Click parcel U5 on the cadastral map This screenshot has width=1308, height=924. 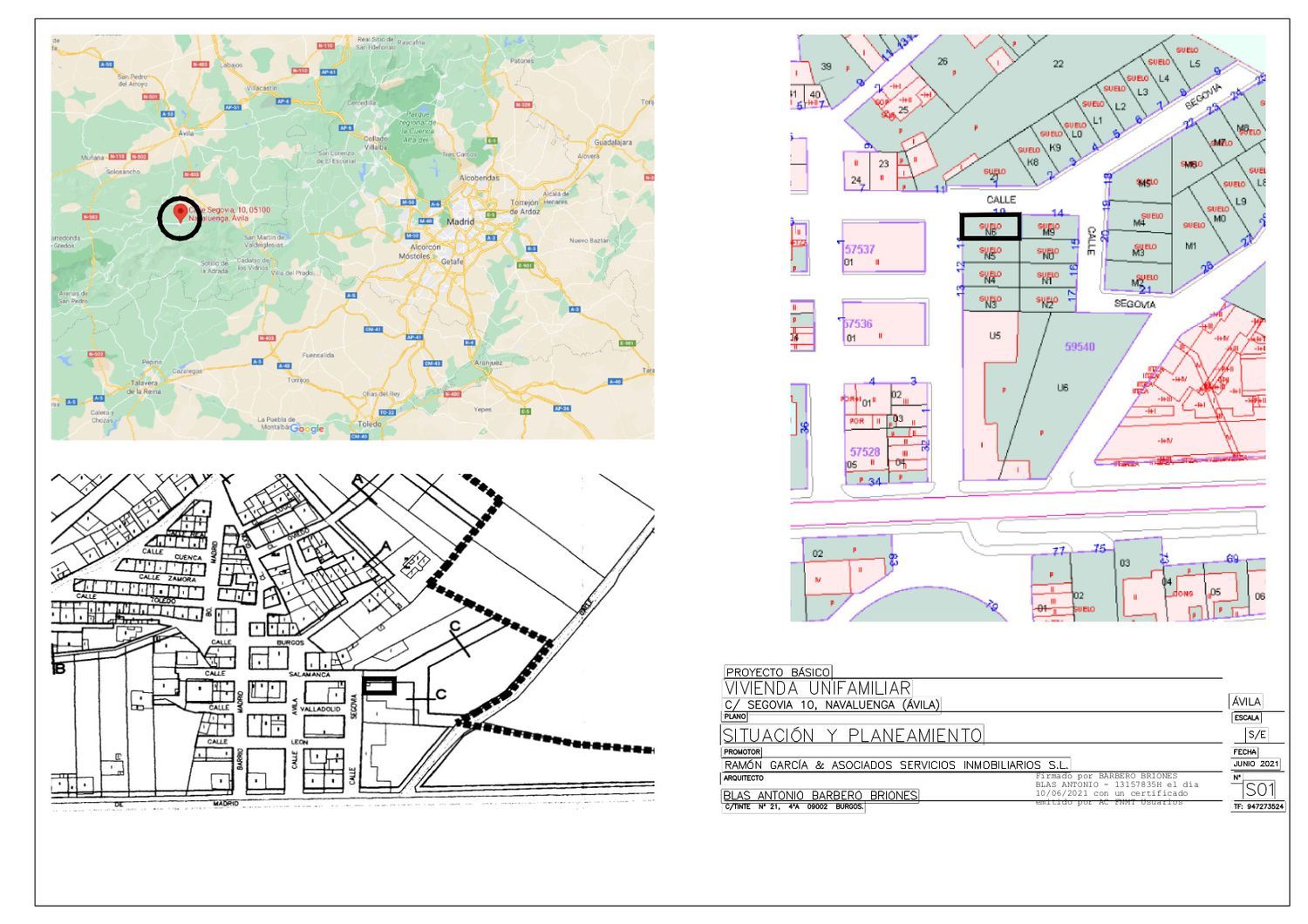[994, 336]
